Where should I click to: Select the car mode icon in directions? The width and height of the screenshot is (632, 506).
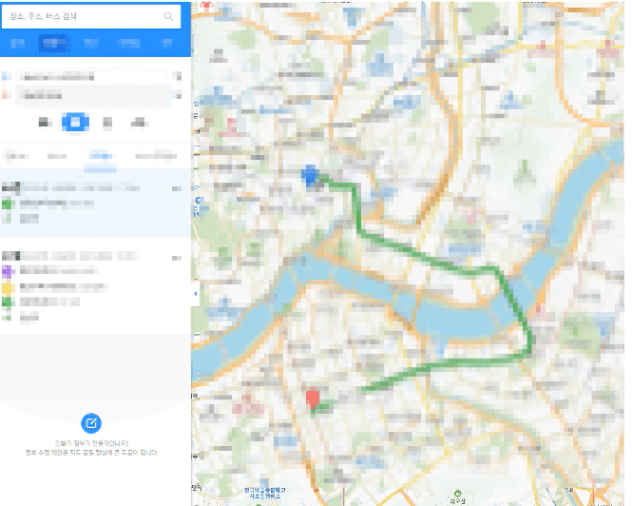(45, 122)
